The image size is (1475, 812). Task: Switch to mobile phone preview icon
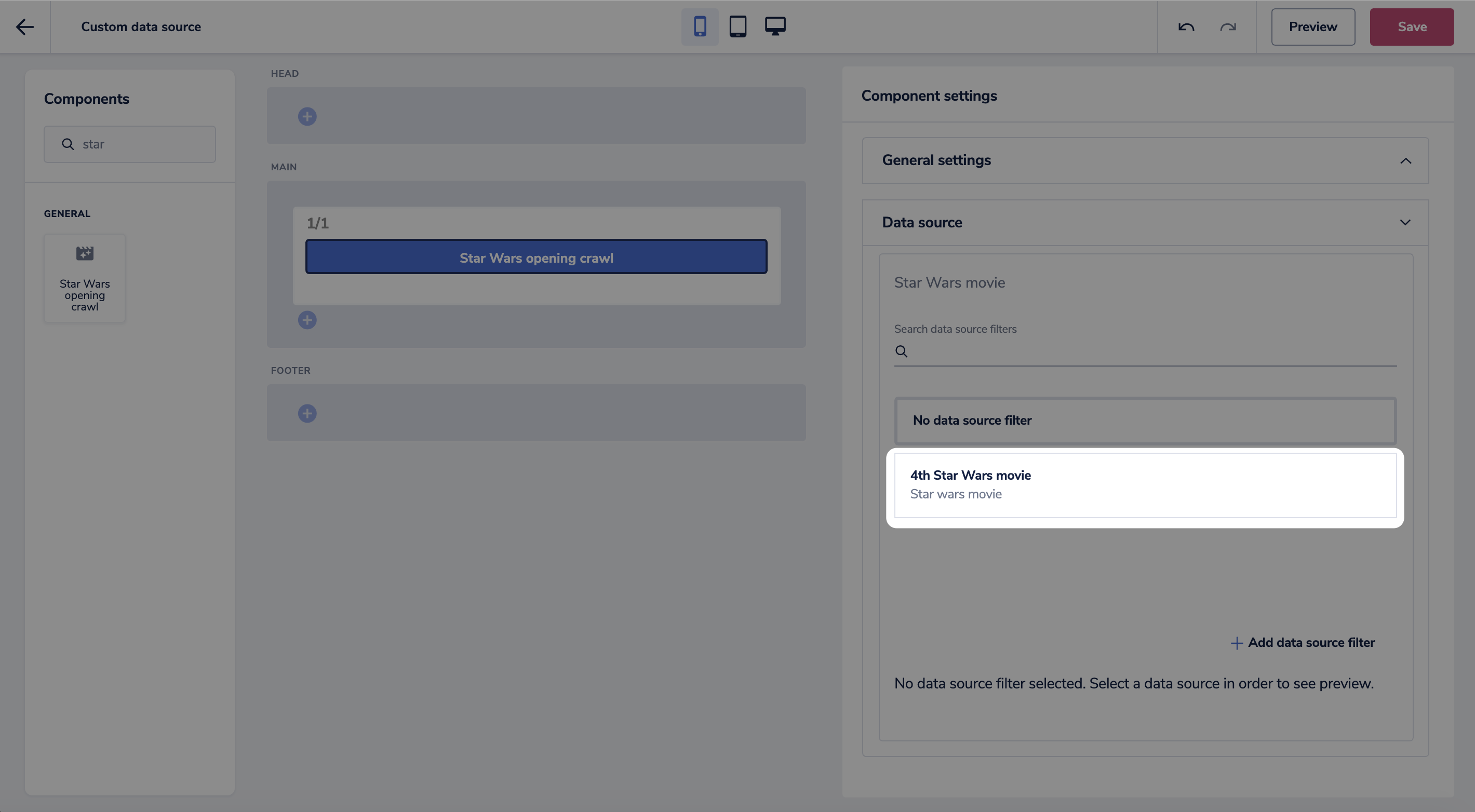[x=700, y=26]
